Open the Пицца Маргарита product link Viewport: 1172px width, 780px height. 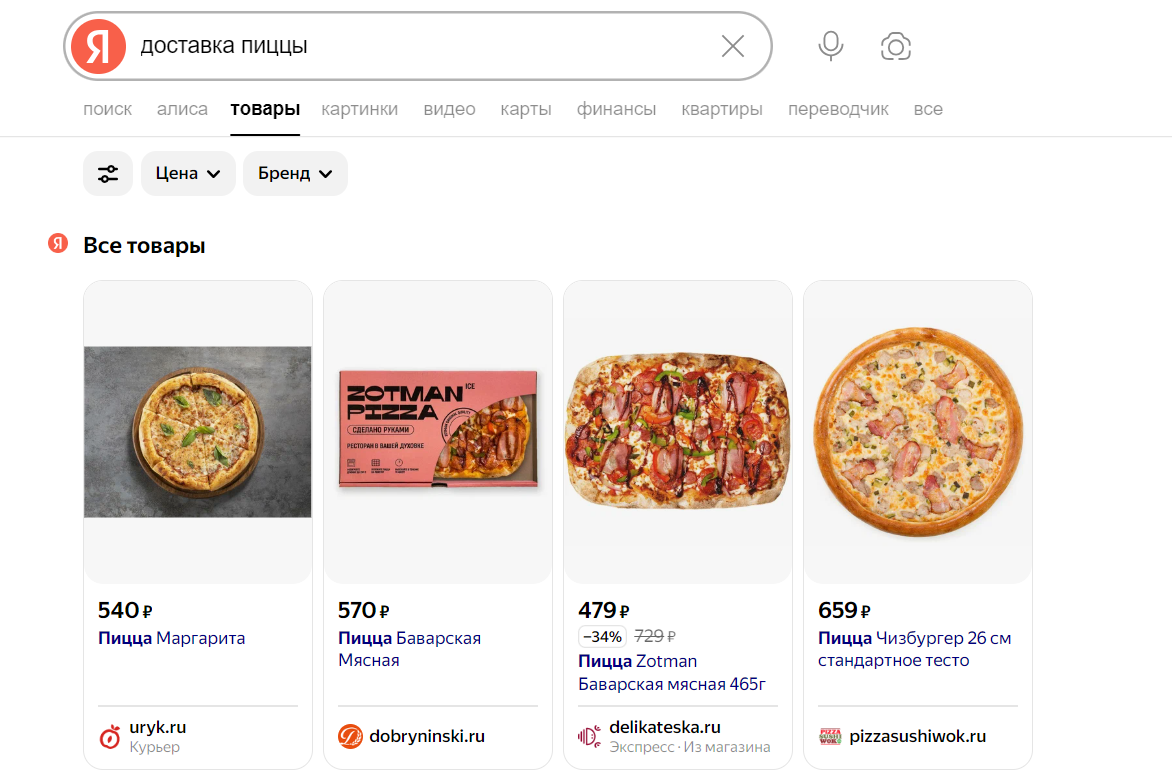tap(172, 638)
